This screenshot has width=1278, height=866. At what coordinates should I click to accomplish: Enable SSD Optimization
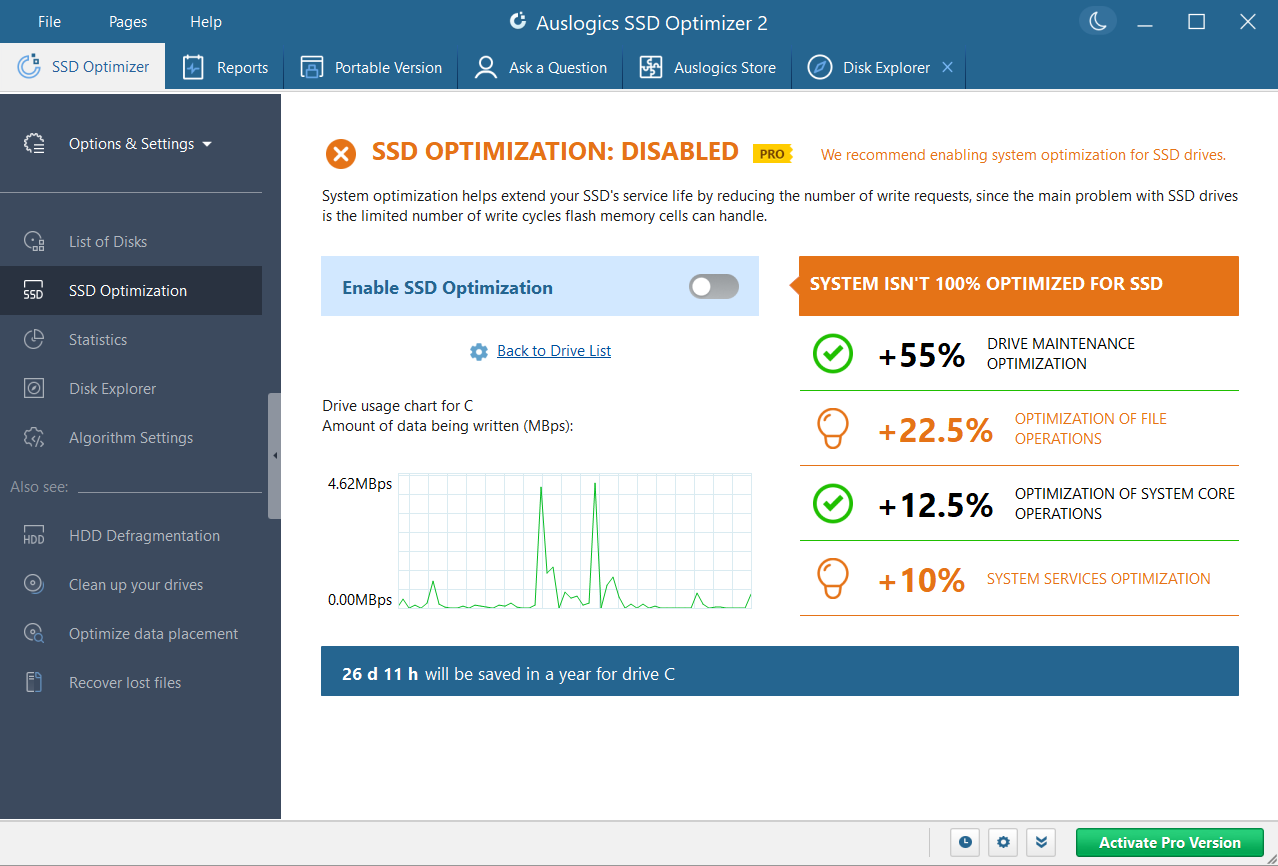pyautogui.click(x=713, y=286)
